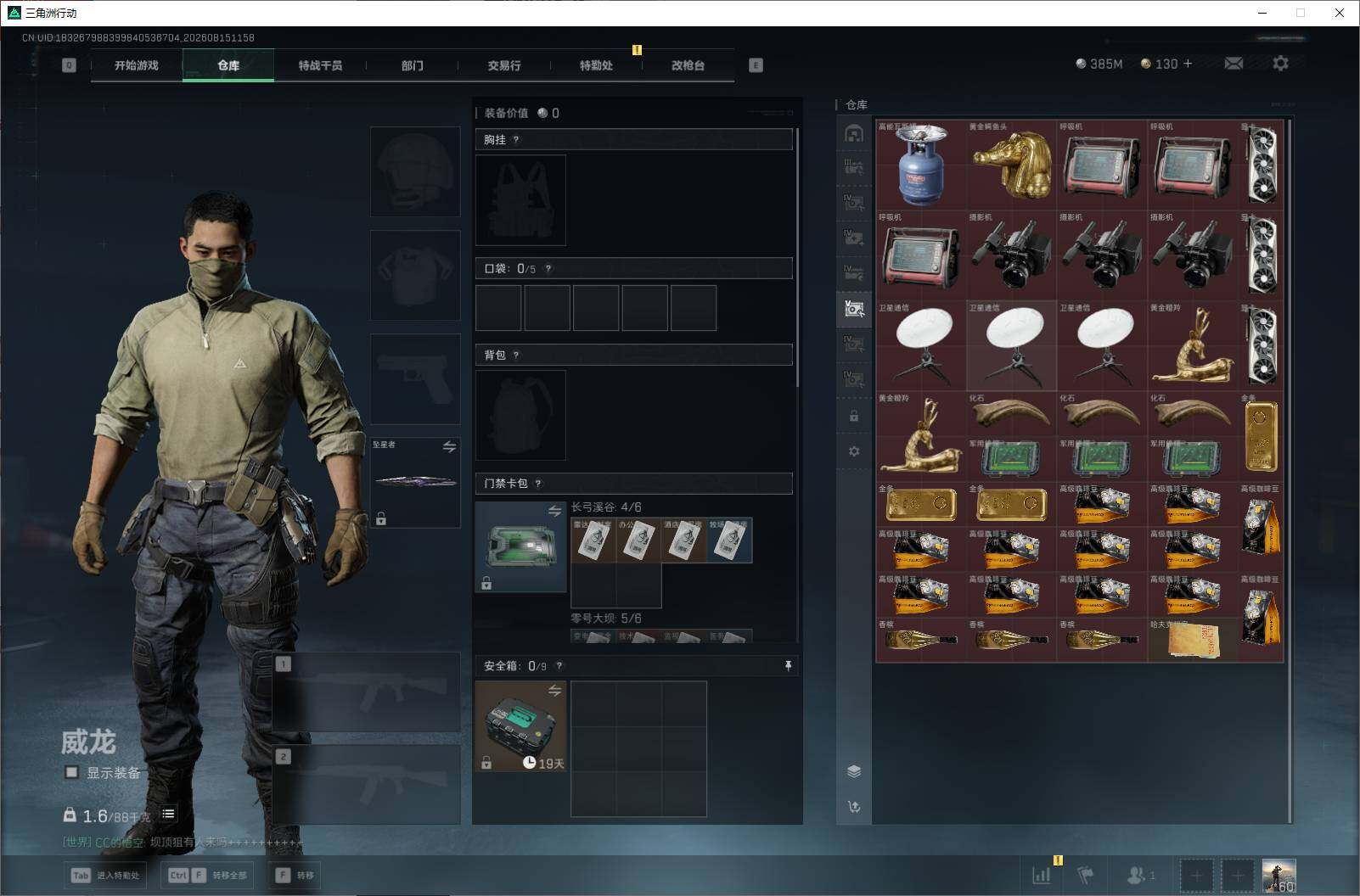
Task: Select the 哈夫克 document item
Action: (1193, 640)
